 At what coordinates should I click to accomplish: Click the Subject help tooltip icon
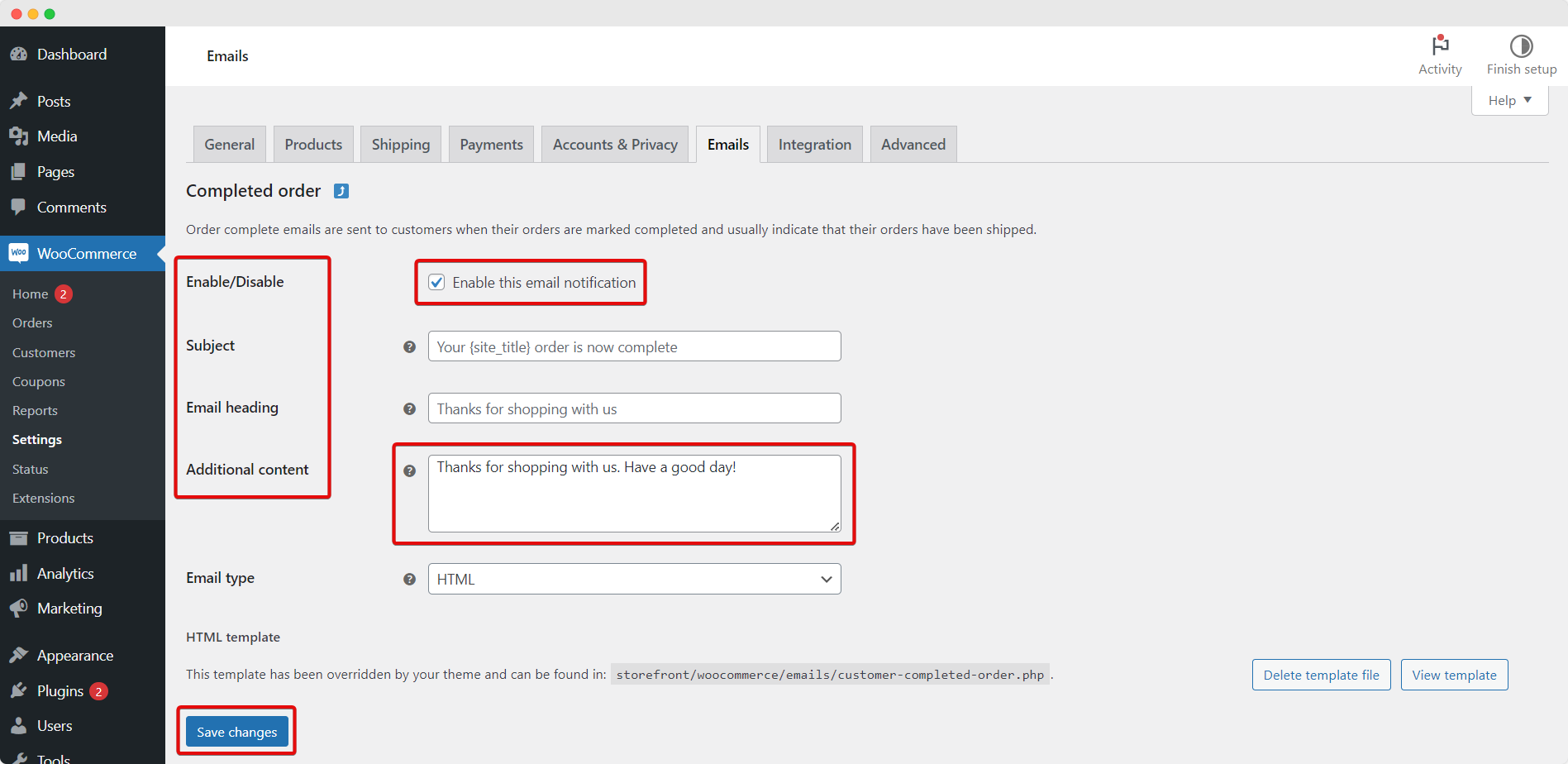(409, 347)
